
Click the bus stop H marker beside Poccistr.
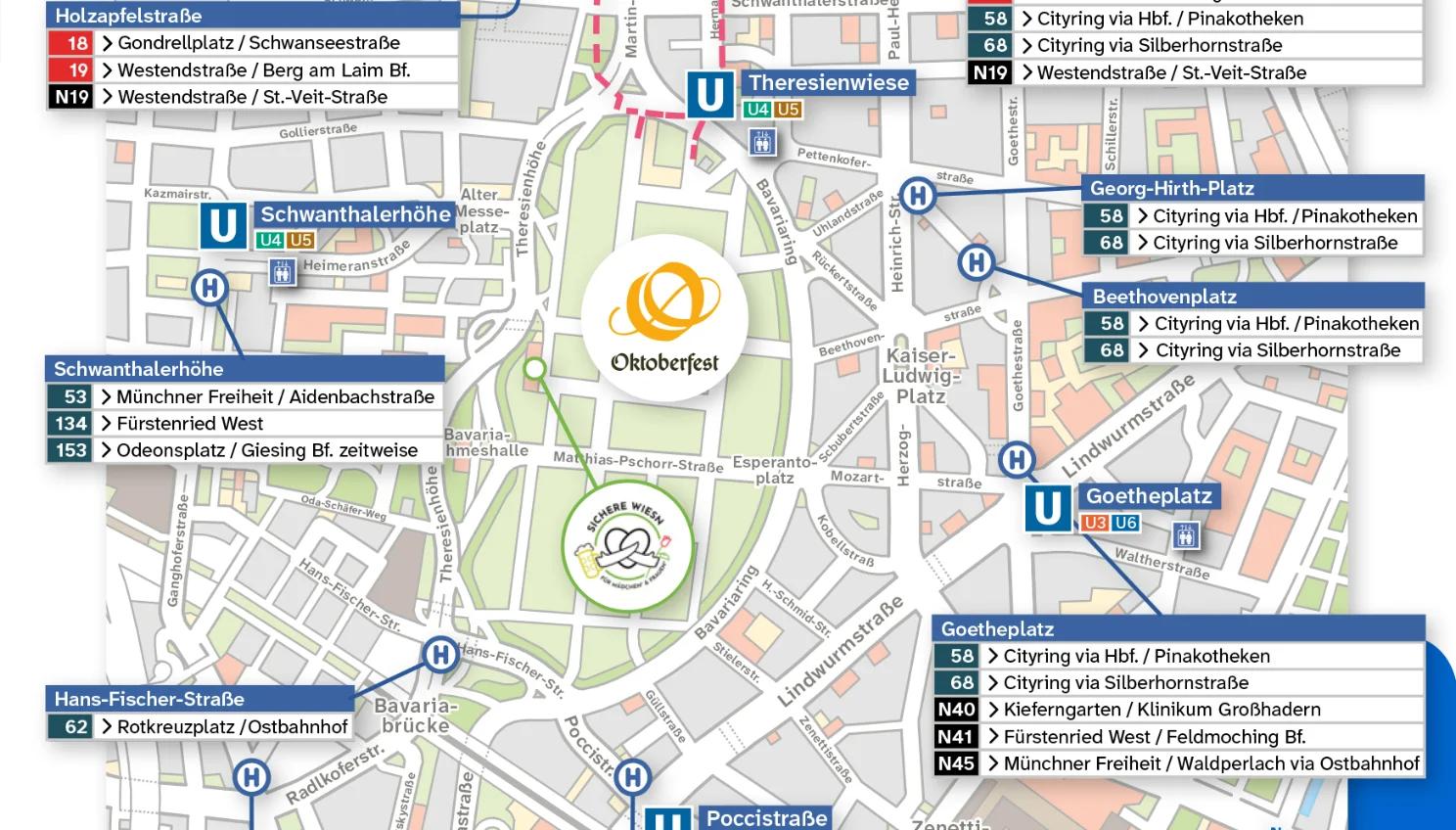[x=633, y=778]
